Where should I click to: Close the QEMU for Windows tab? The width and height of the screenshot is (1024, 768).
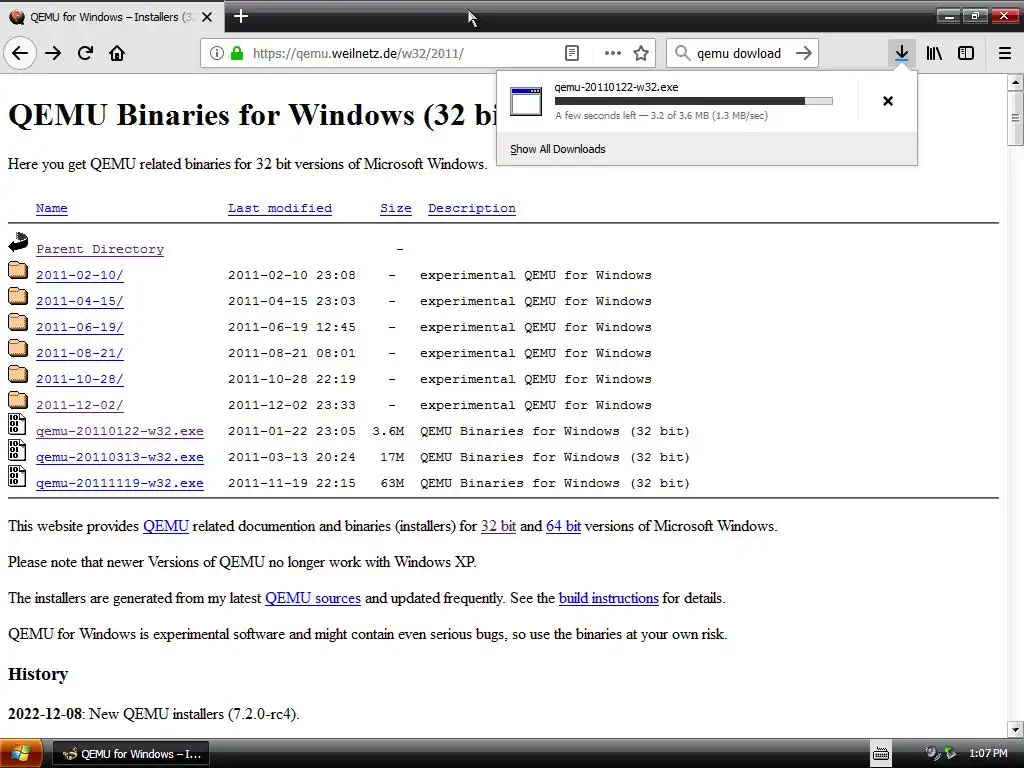click(x=207, y=17)
